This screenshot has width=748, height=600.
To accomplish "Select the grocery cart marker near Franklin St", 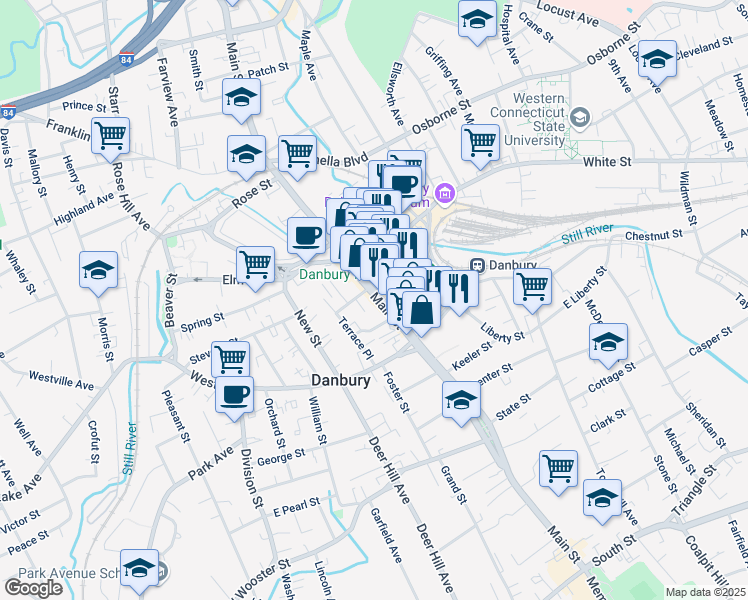I will coord(110,139).
